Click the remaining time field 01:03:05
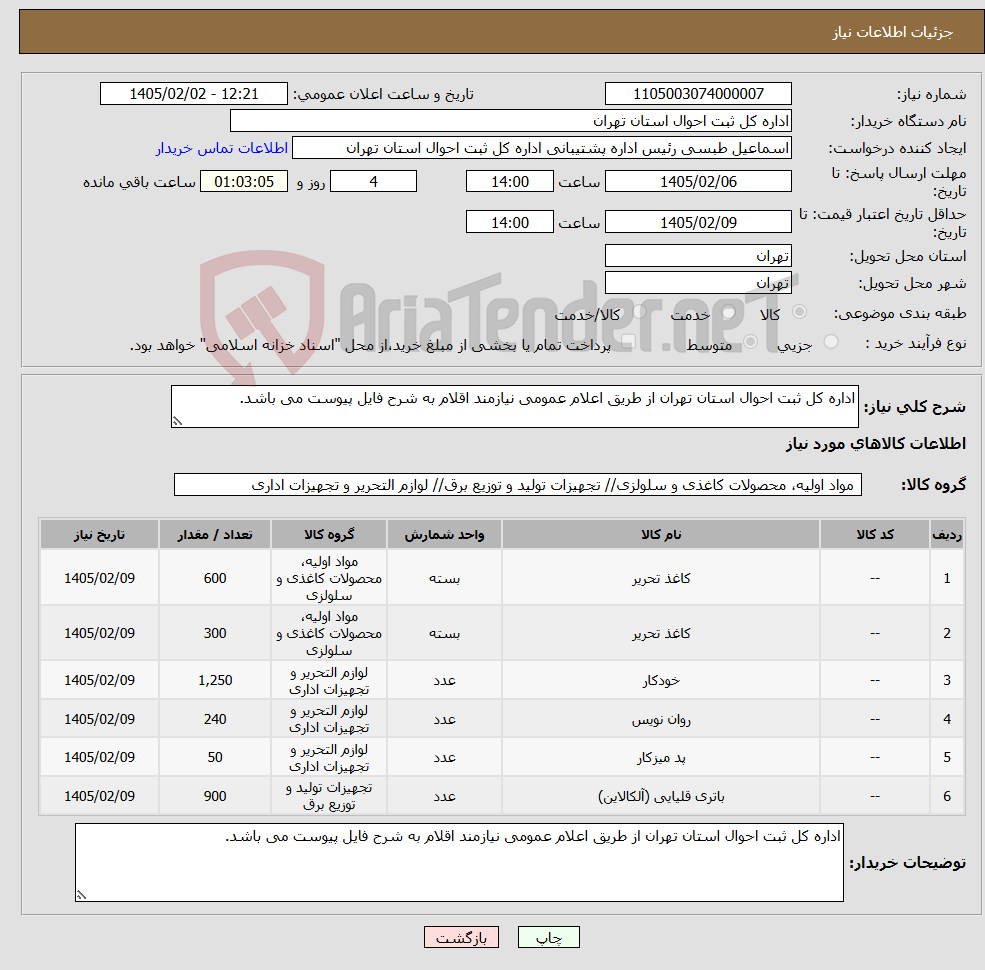Screen dimensions: 985x970 (x=244, y=182)
